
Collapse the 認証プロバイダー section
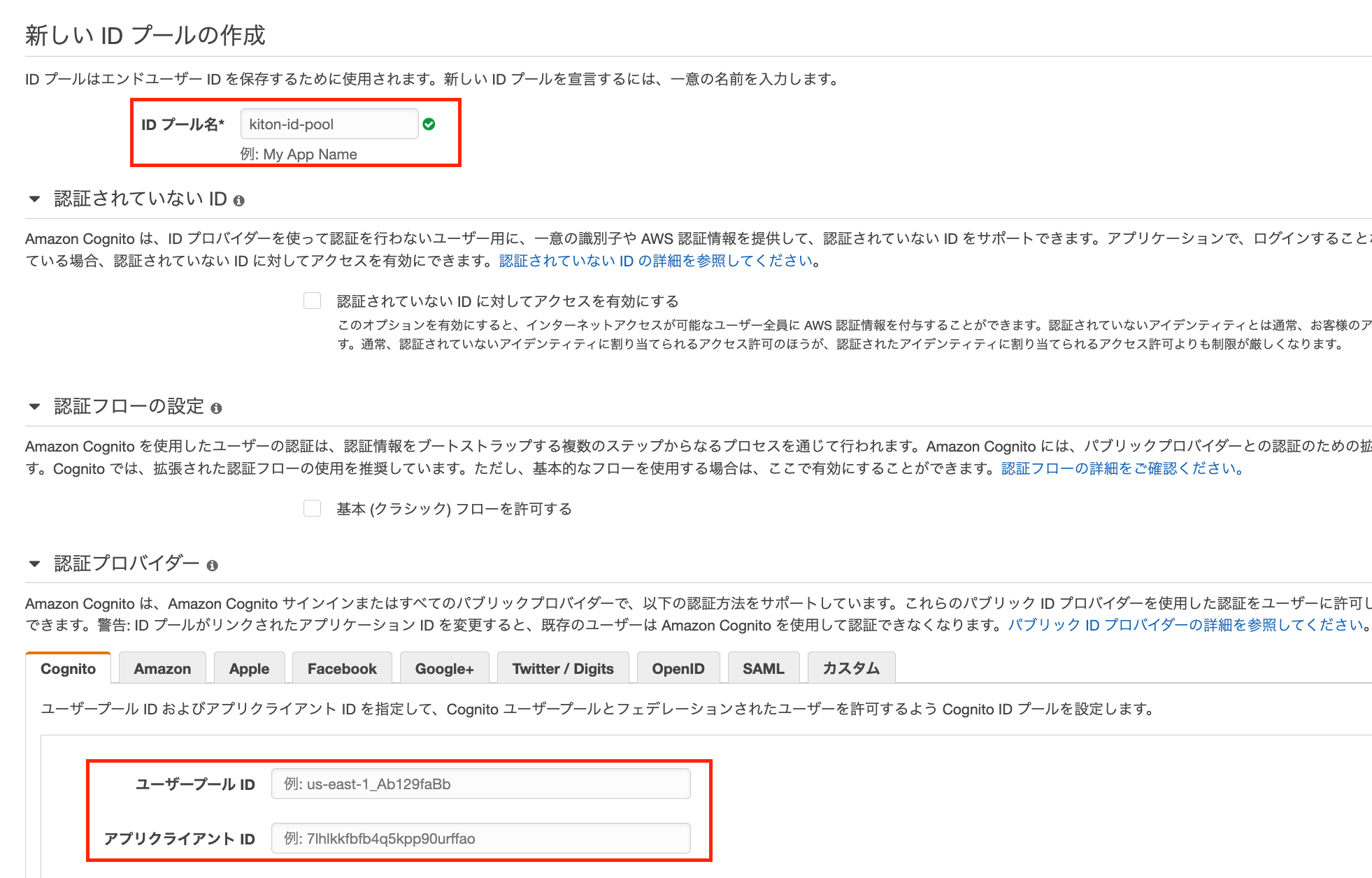pos(34,565)
